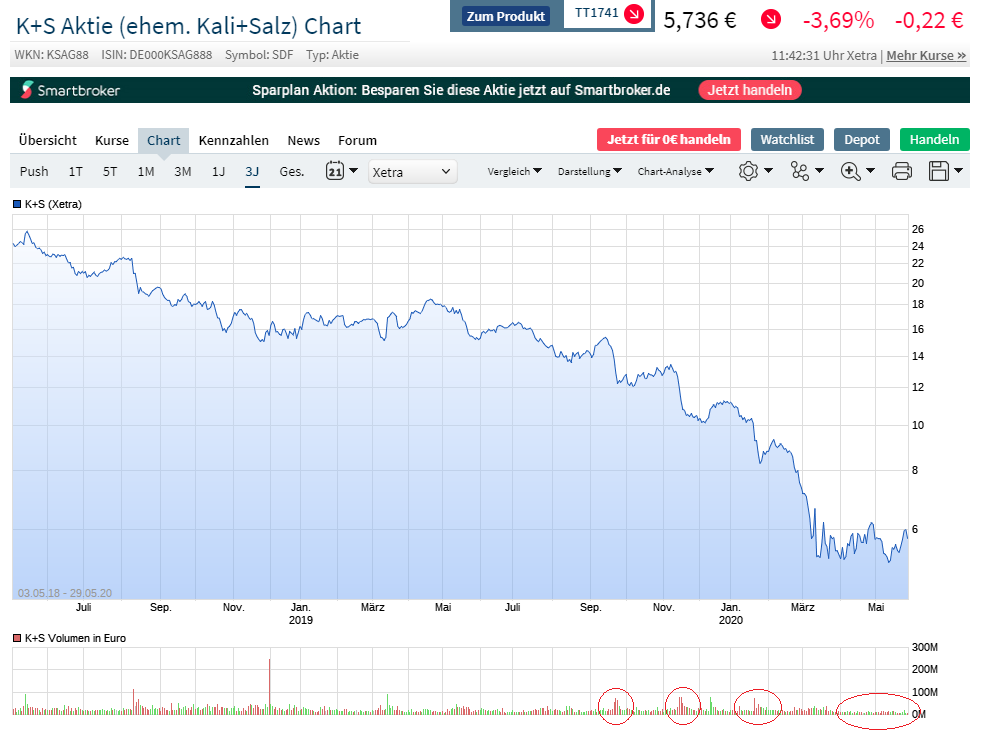985x747 pixels.
Task: Click red trend arrow beside price
Action: 770,20
